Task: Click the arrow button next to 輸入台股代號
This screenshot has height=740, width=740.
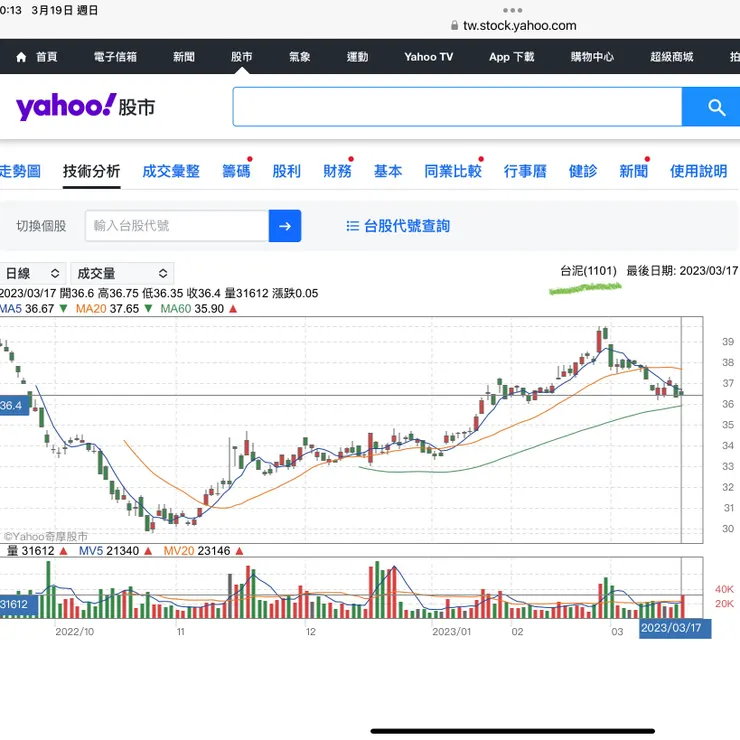Action: [285, 226]
